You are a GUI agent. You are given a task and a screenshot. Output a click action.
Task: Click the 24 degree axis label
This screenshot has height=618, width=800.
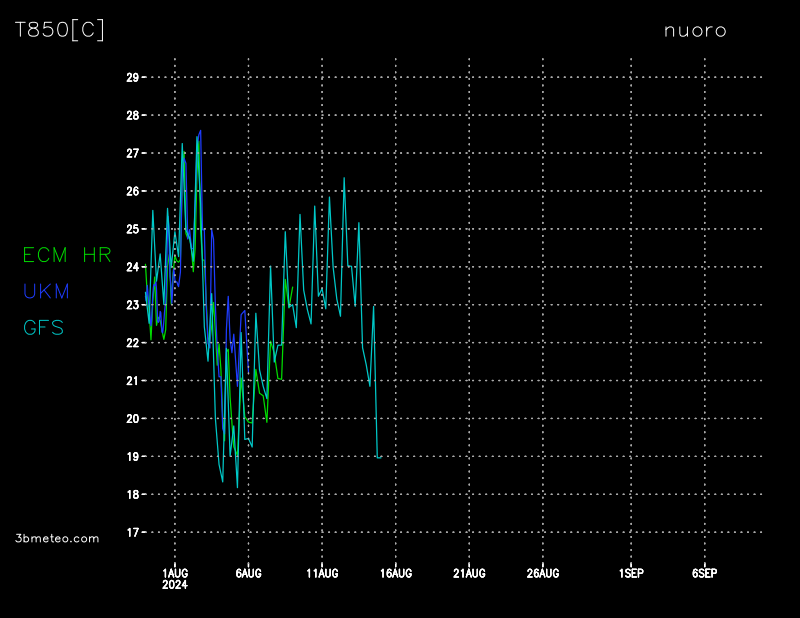pyautogui.click(x=132, y=267)
